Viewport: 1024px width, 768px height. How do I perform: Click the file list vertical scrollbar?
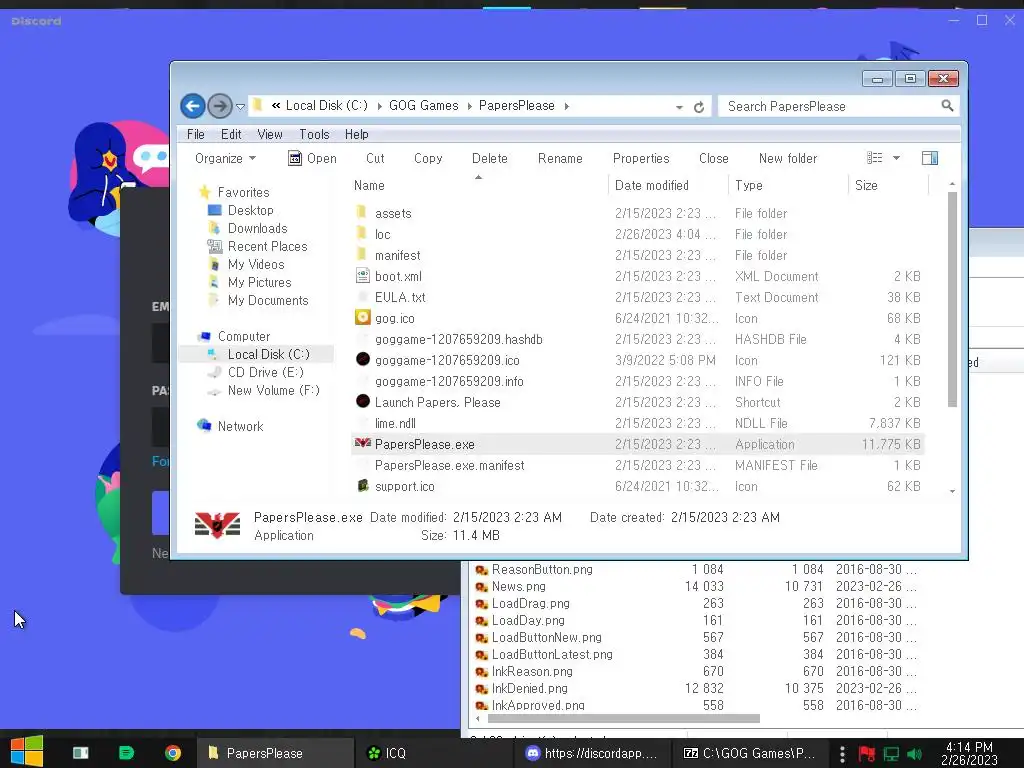click(952, 300)
